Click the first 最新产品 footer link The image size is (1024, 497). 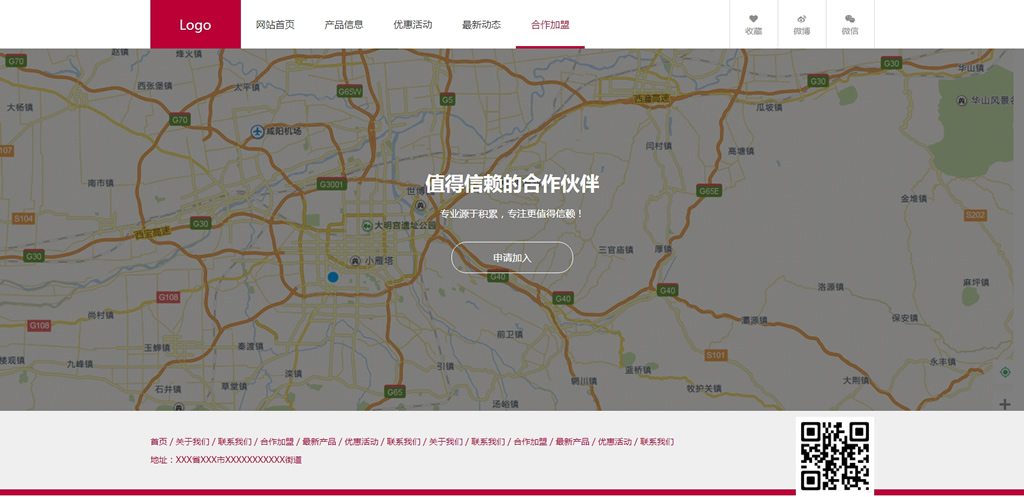click(x=319, y=441)
